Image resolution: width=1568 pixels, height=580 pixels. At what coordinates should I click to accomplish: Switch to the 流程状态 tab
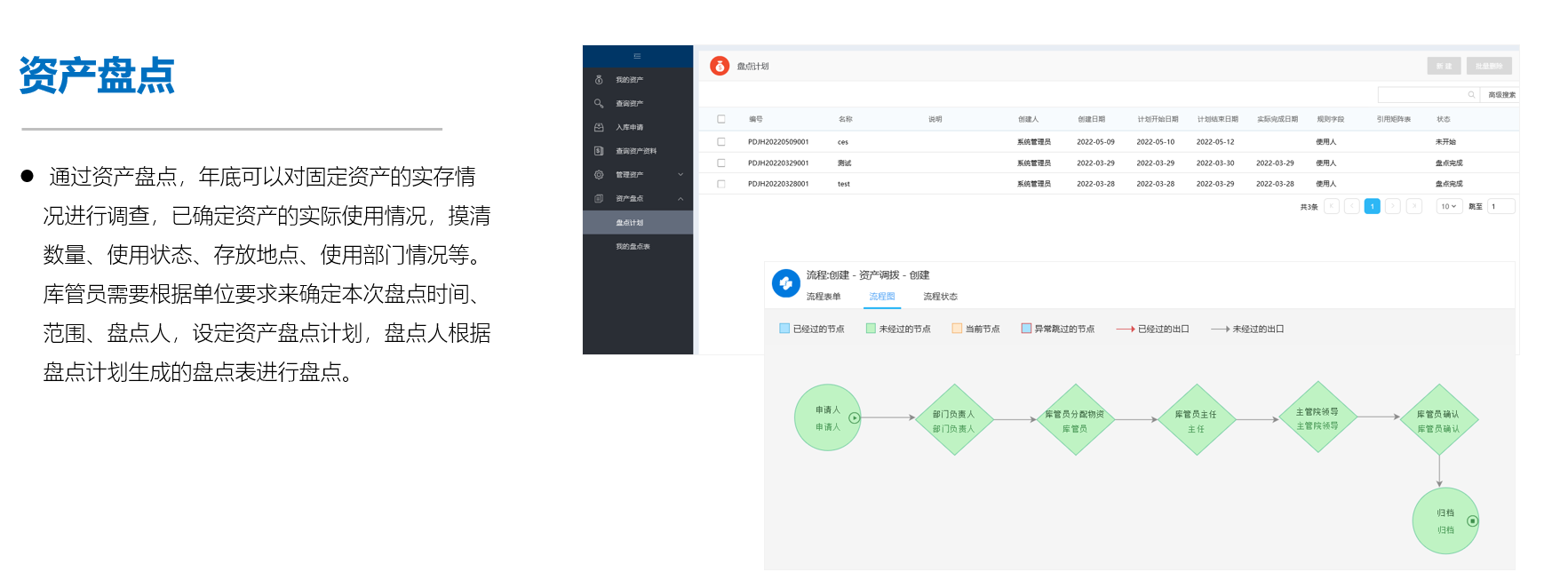(940, 297)
